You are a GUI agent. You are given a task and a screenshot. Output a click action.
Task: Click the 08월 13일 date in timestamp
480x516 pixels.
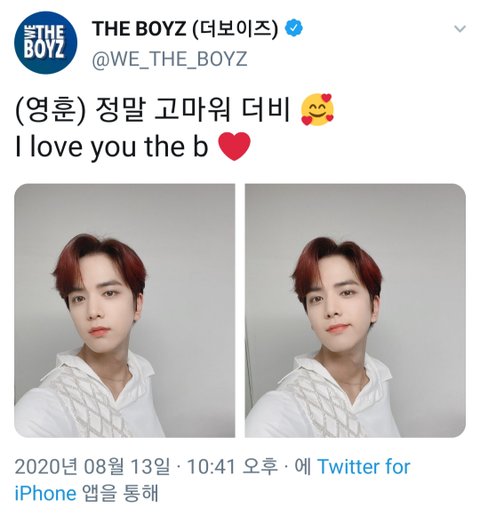pyautogui.click(x=127, y=467)
